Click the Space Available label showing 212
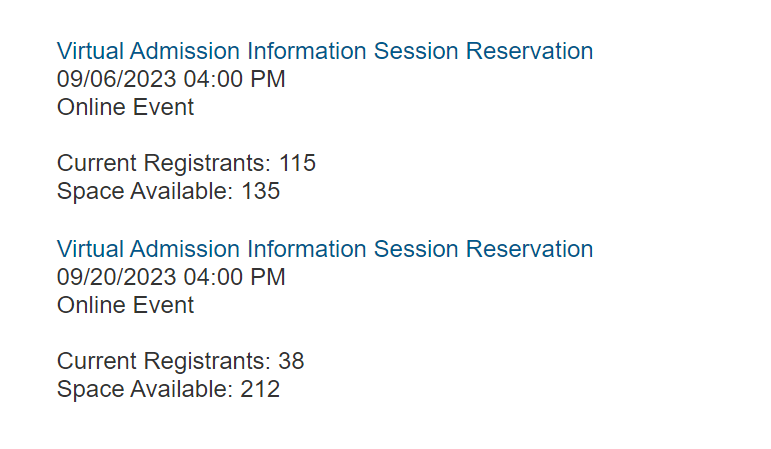The image size is (771, 449). [x=145, y=389]
